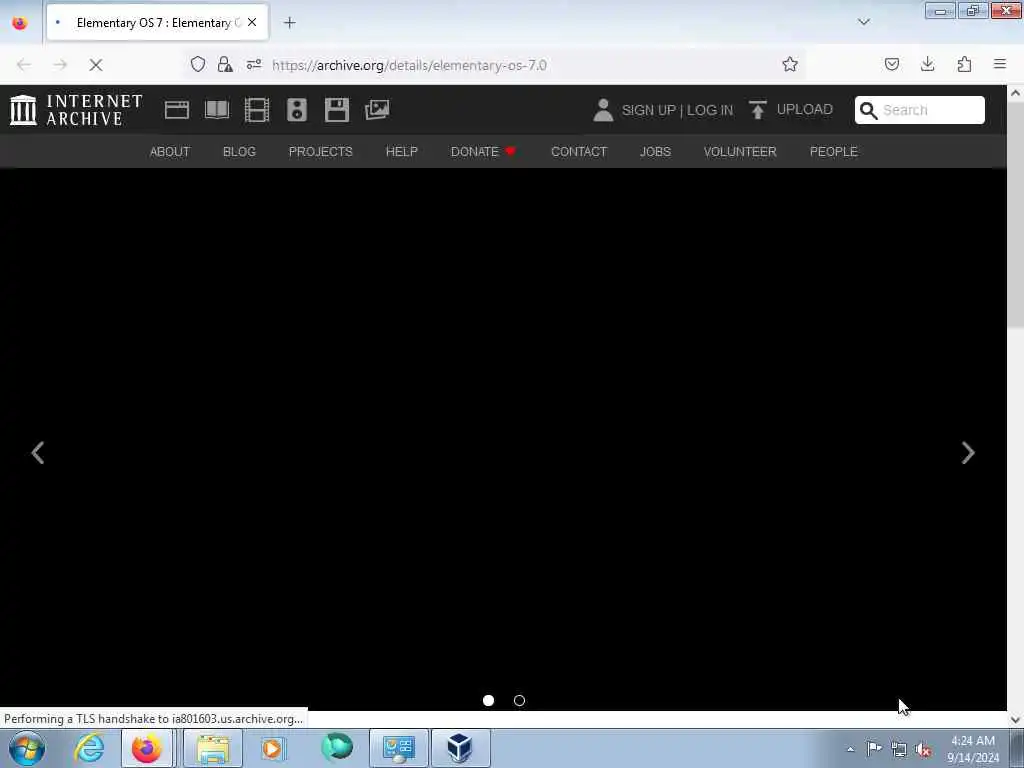Open the BLOG menu item
The width and height of the screenshot is (1024, 768).
click(239, 152)
